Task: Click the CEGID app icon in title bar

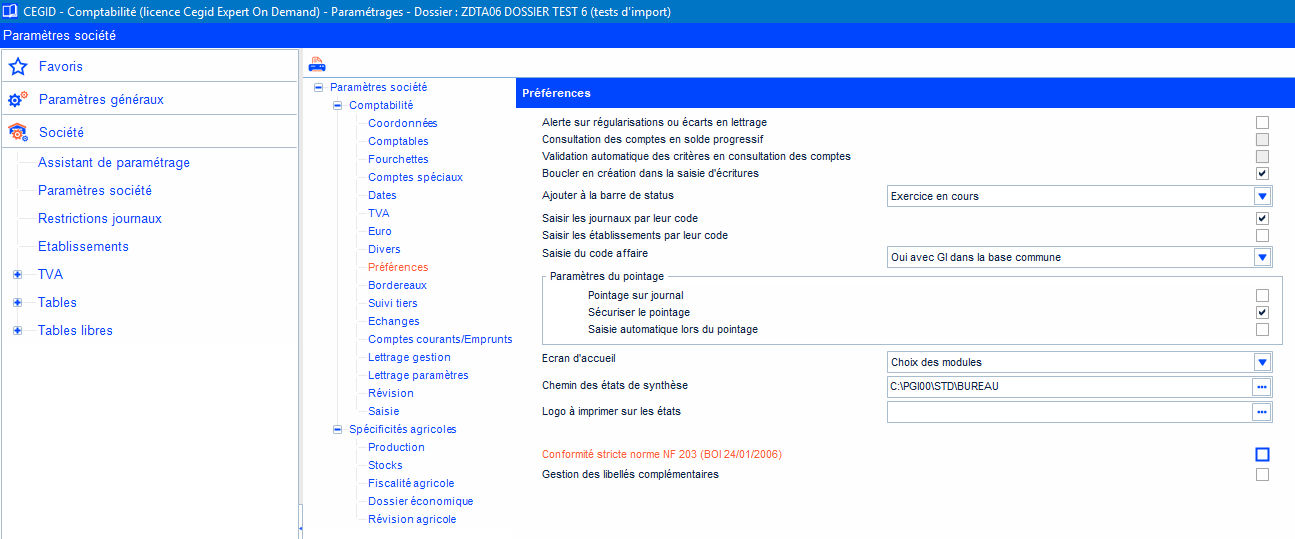Action: 10,11
